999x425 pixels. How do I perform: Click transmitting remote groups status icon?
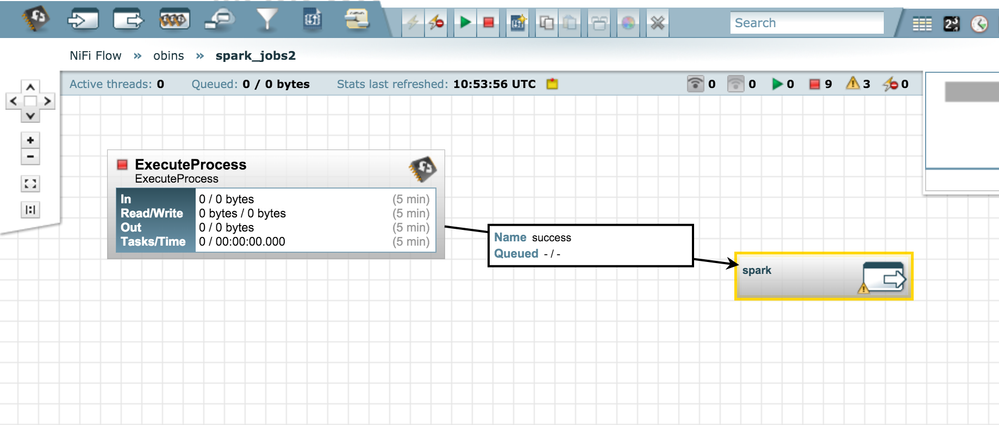(696, 83)
